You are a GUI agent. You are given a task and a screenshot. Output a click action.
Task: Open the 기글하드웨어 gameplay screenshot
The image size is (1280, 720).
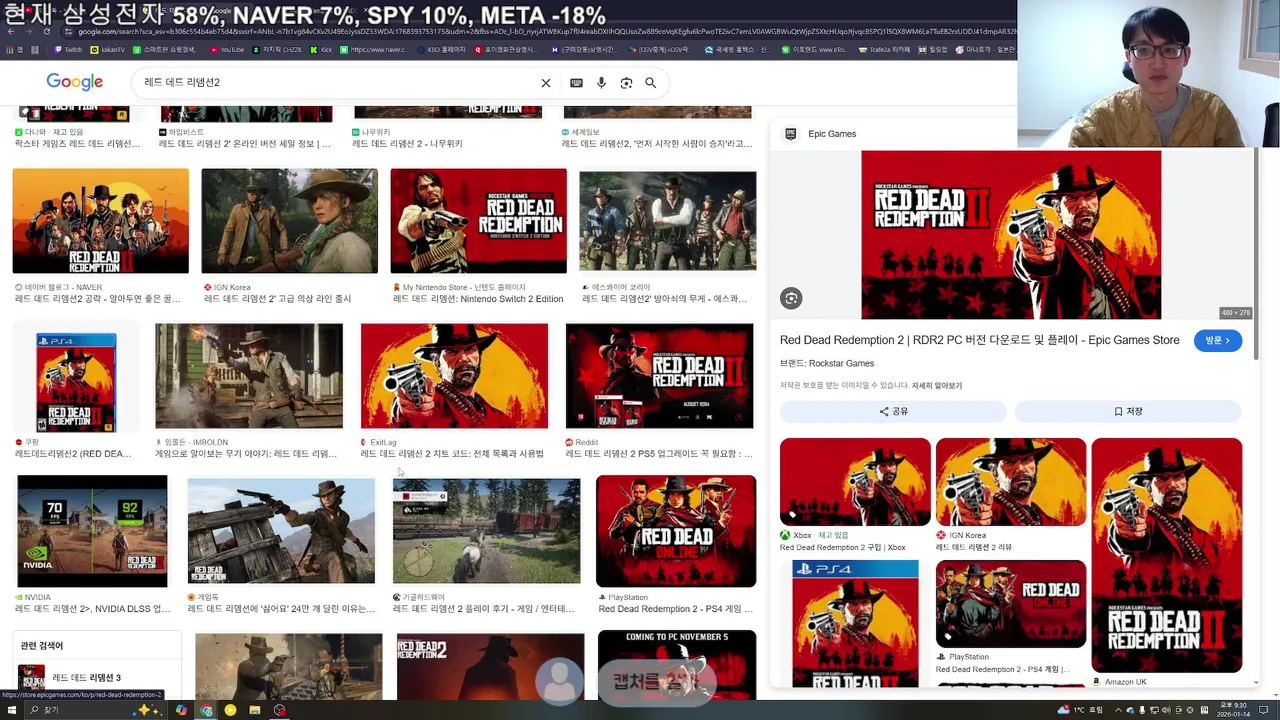(x=486, y=531)
